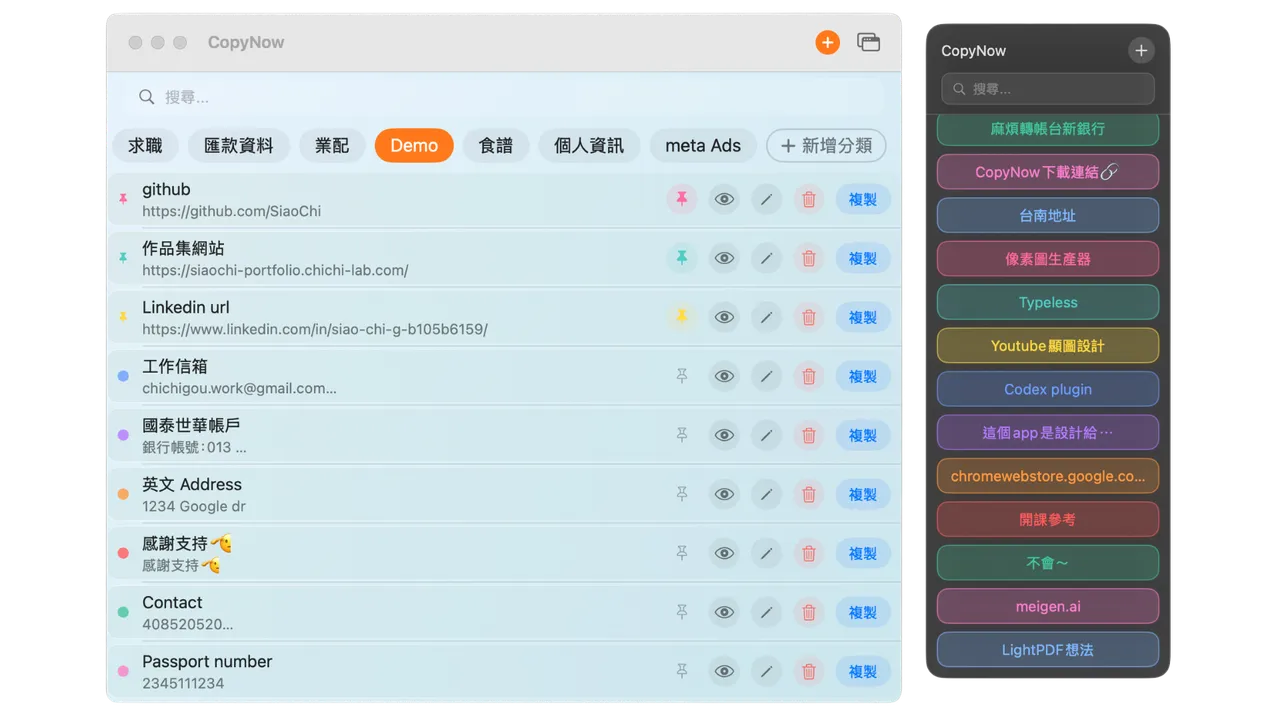The image size is (1280, 720).
Task: Pin the Contact entry
Action: coord(682,612)
